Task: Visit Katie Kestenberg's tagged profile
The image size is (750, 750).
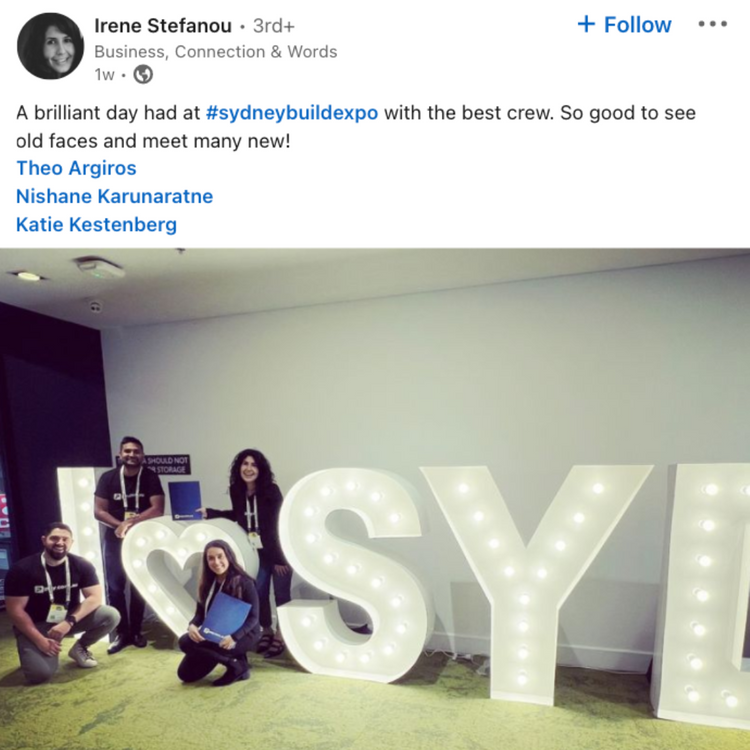Action: click(97, 225)
